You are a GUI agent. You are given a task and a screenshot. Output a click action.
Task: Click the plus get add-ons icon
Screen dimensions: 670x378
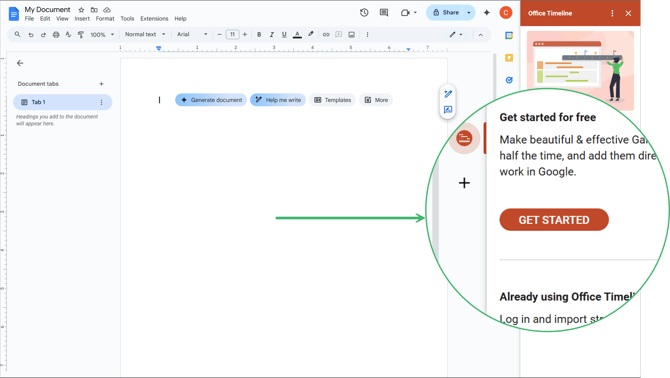[464, 183]
